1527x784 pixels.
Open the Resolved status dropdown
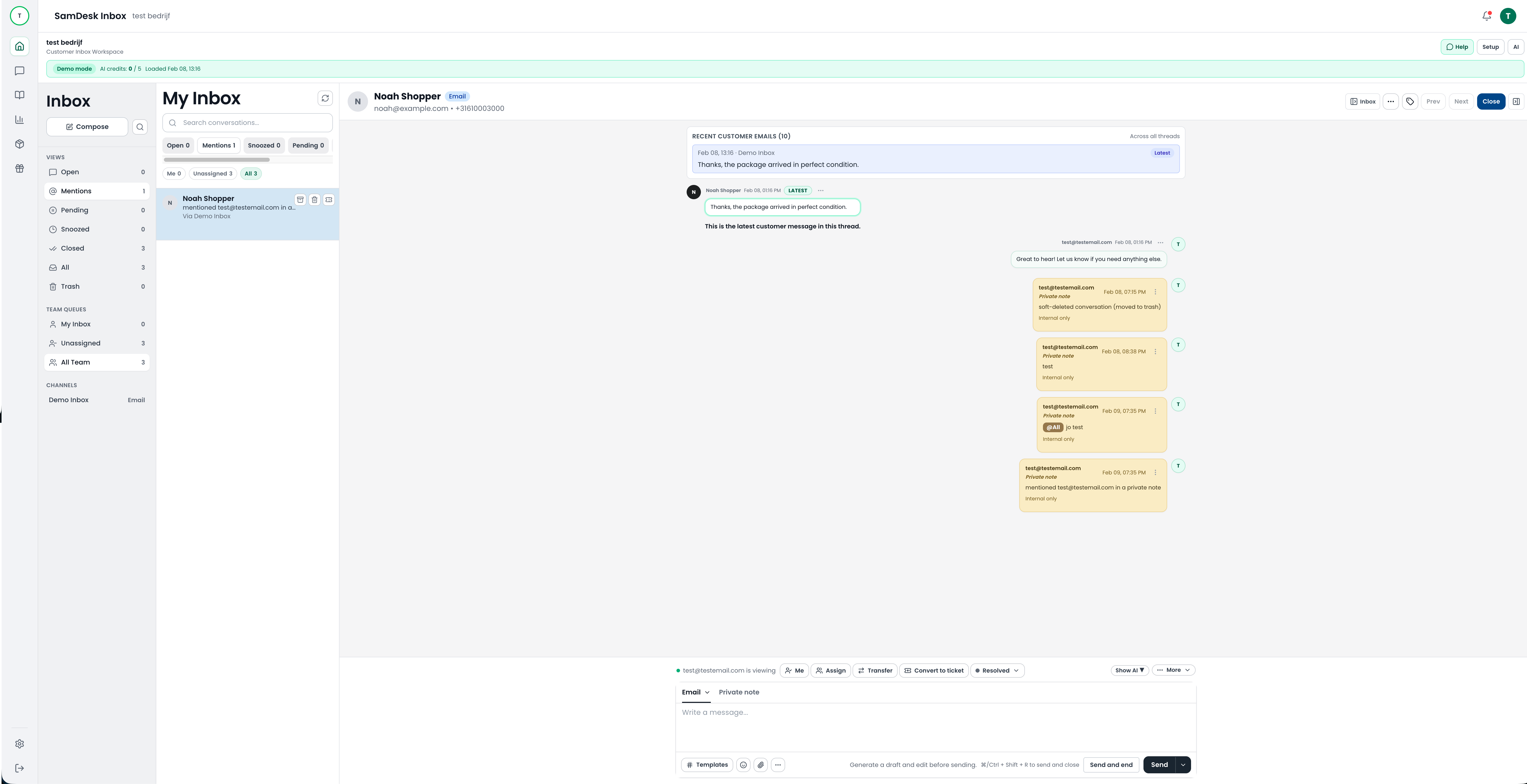[x=997, y=670]
